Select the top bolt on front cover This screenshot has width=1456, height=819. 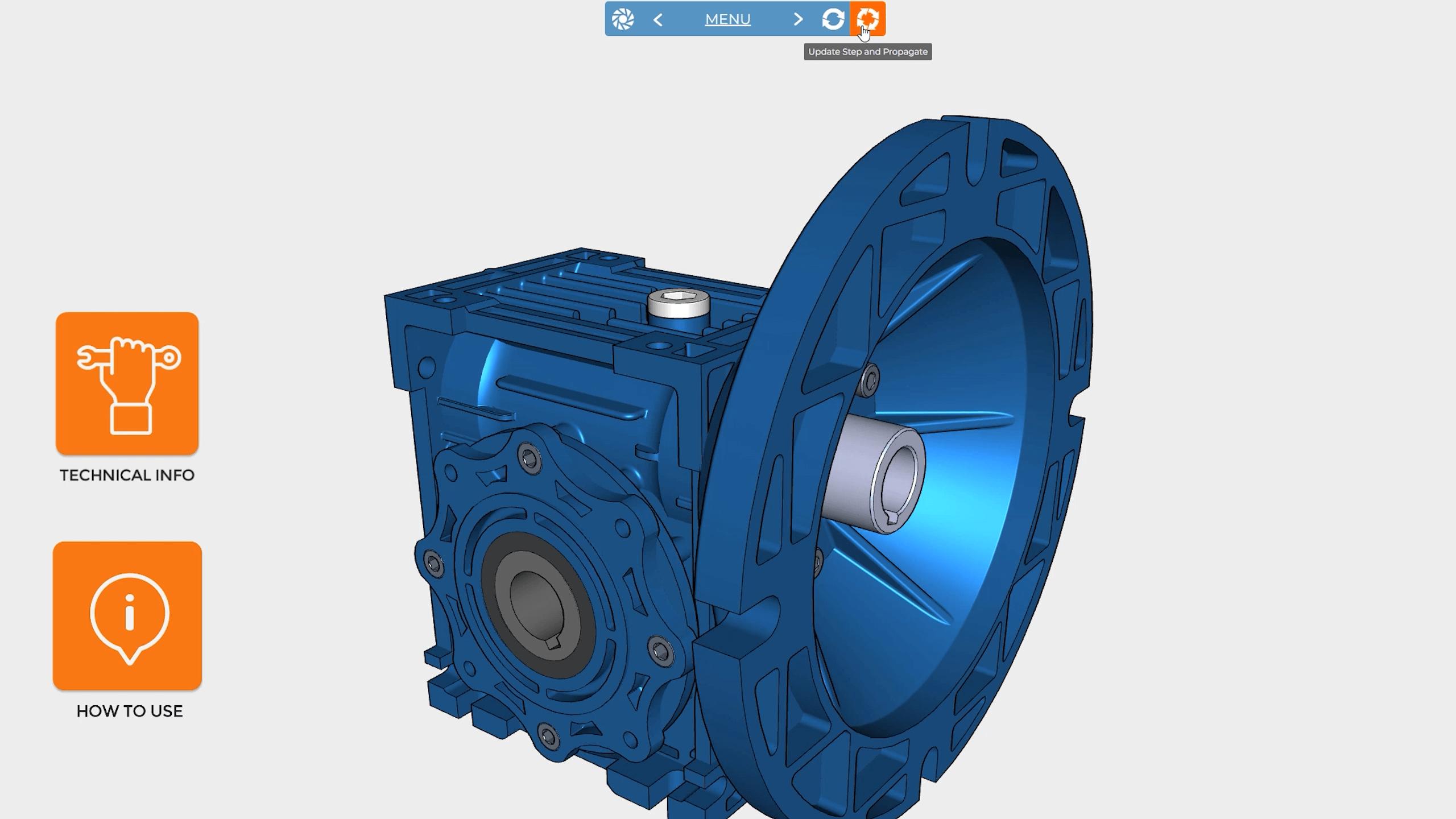click(530, 458)
